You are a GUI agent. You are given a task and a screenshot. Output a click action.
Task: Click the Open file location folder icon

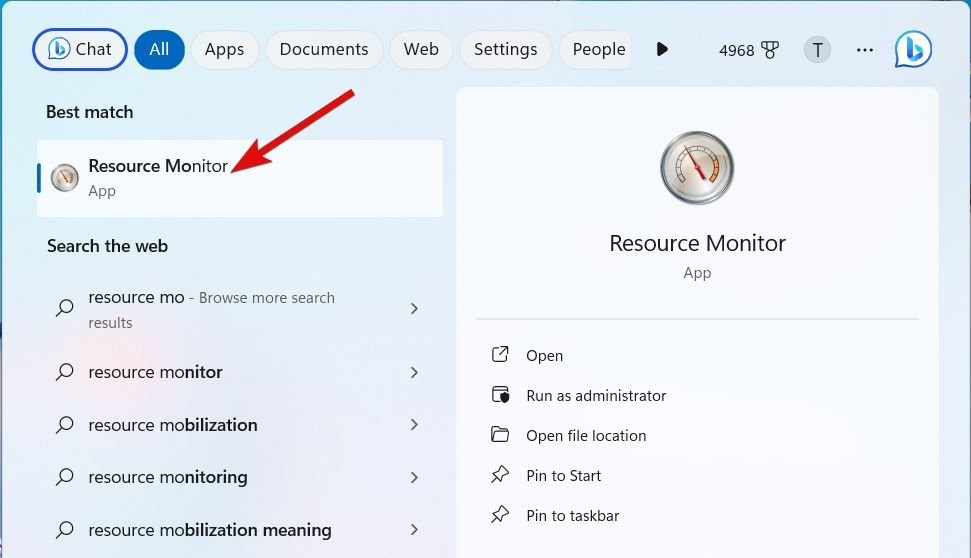pos(500,435)
